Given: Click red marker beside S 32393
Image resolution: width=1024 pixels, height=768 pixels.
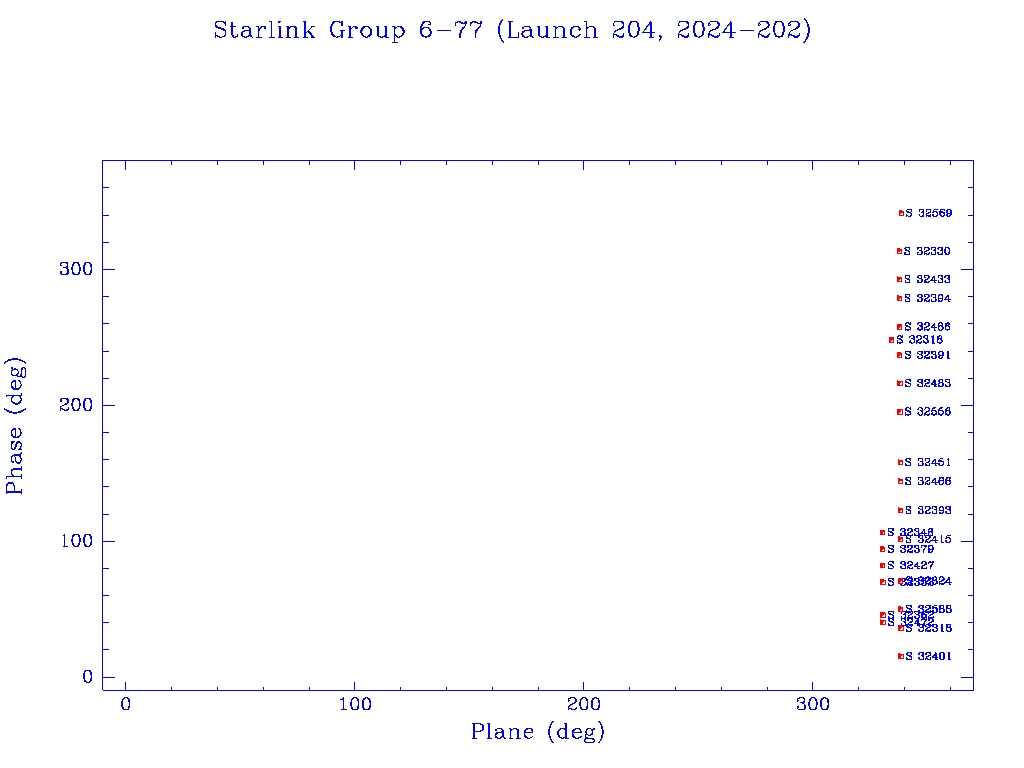Looking at the screenshot, I should coord(901,510).
